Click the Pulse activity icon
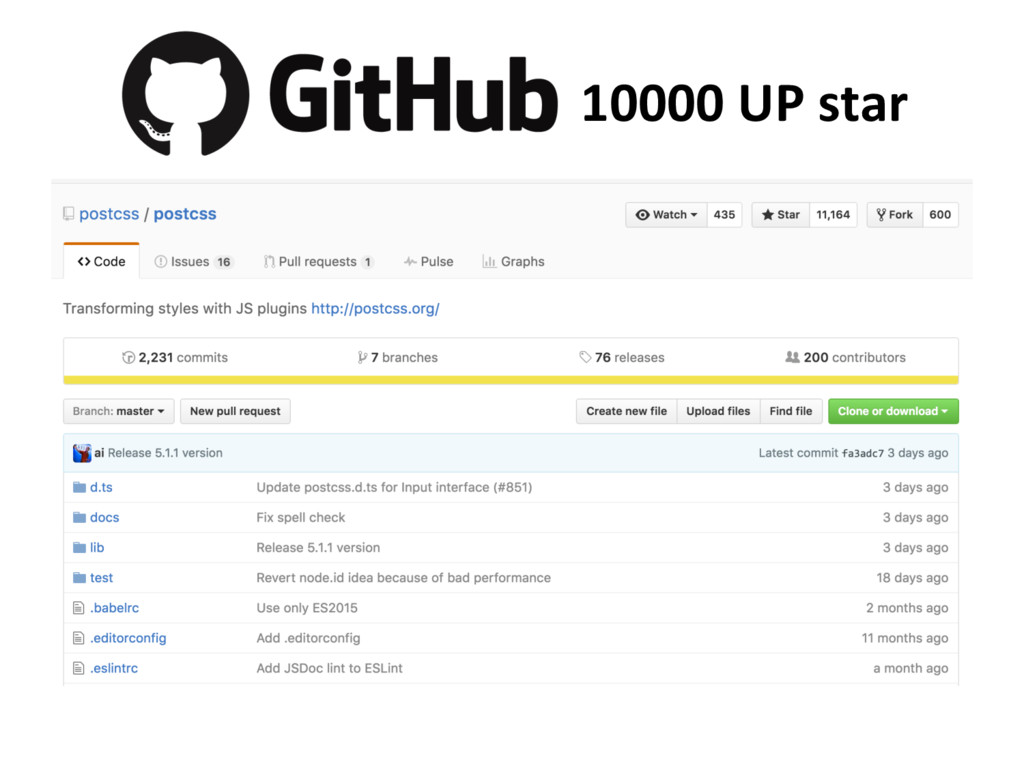Viewport: 1024px width, 768px height. [x=410, y=261]
